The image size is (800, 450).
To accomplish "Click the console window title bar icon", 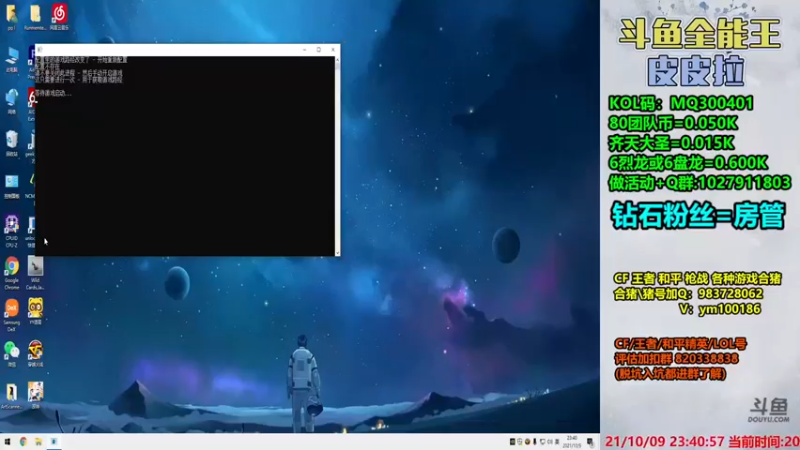I will point(39,50).
